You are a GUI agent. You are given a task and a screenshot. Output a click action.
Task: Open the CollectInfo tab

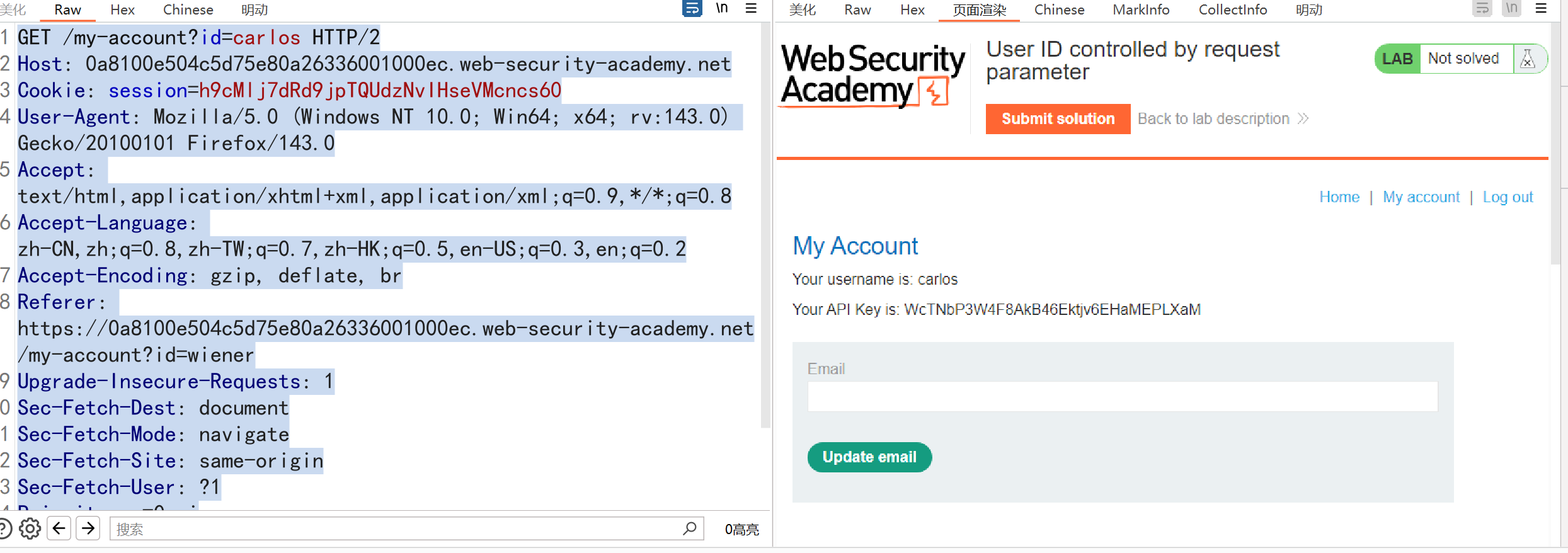pyautogui.click(x=1232, y=10)
